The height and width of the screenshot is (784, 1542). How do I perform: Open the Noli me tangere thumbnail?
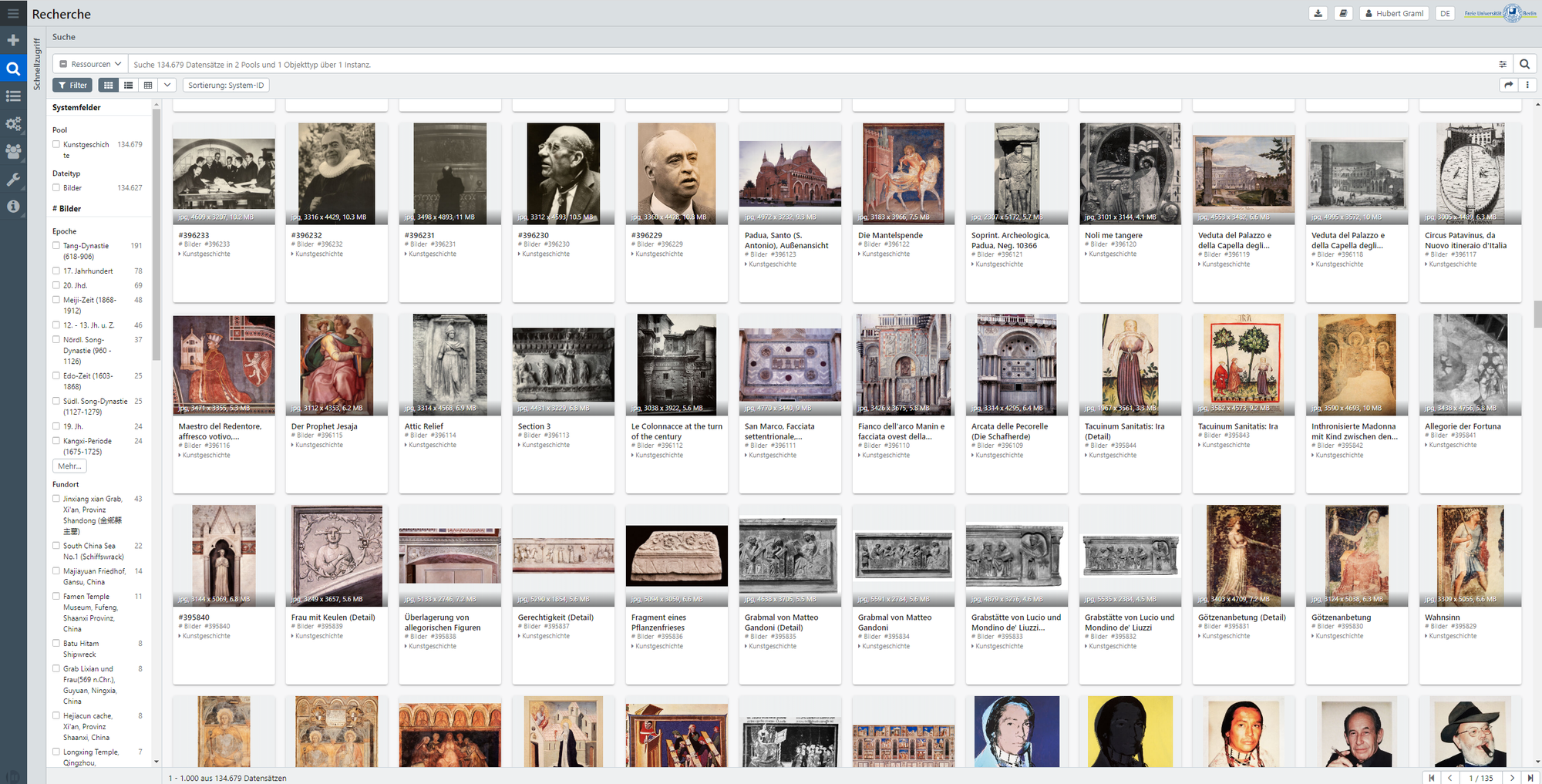click(1130, 173)
